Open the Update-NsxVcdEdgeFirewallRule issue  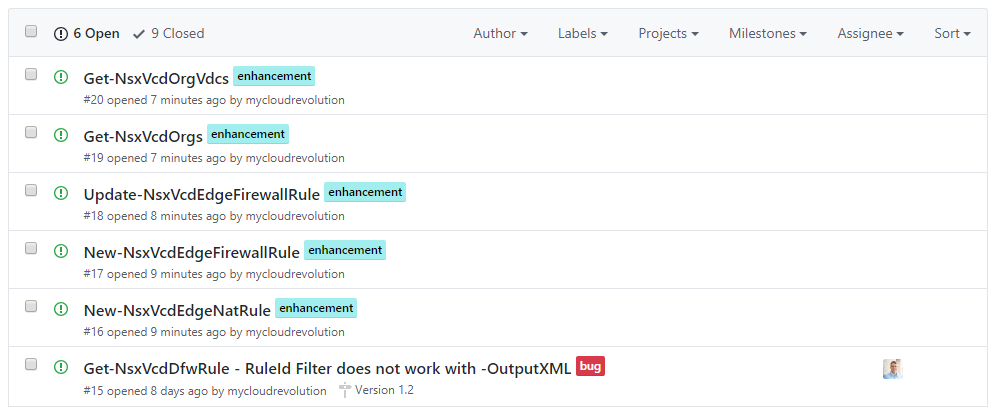pyautogui.click(x=201, y=194)
